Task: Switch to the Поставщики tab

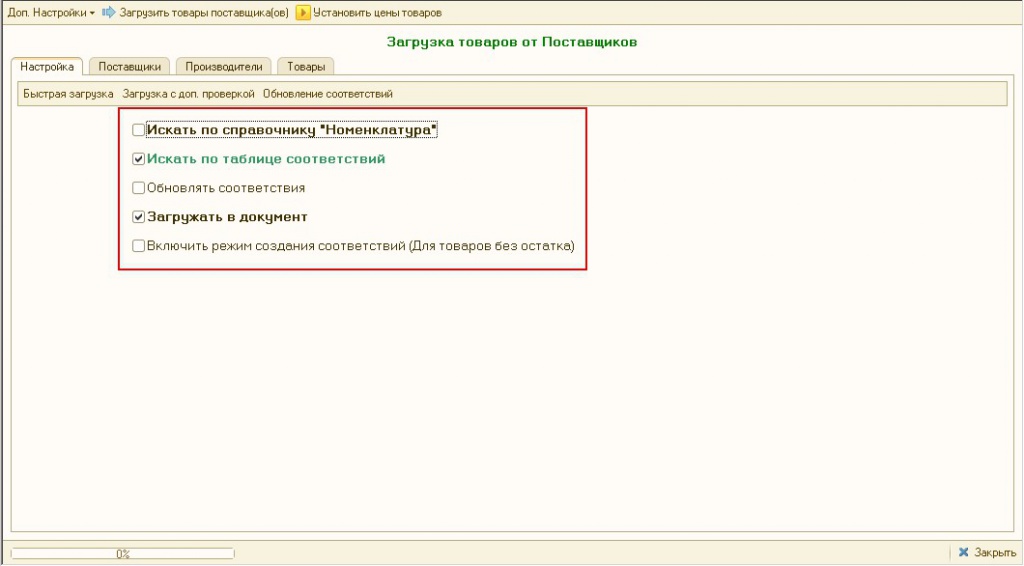Action: [129, 67]
